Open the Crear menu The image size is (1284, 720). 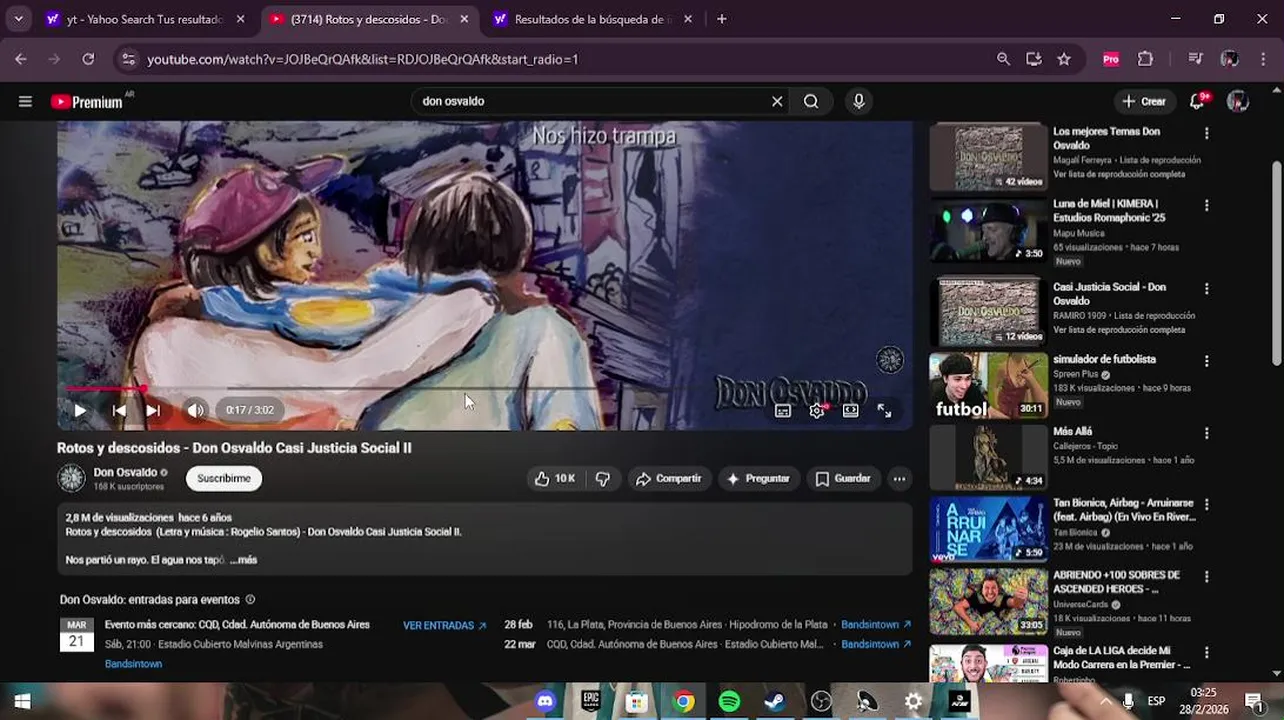(1144, 101)
